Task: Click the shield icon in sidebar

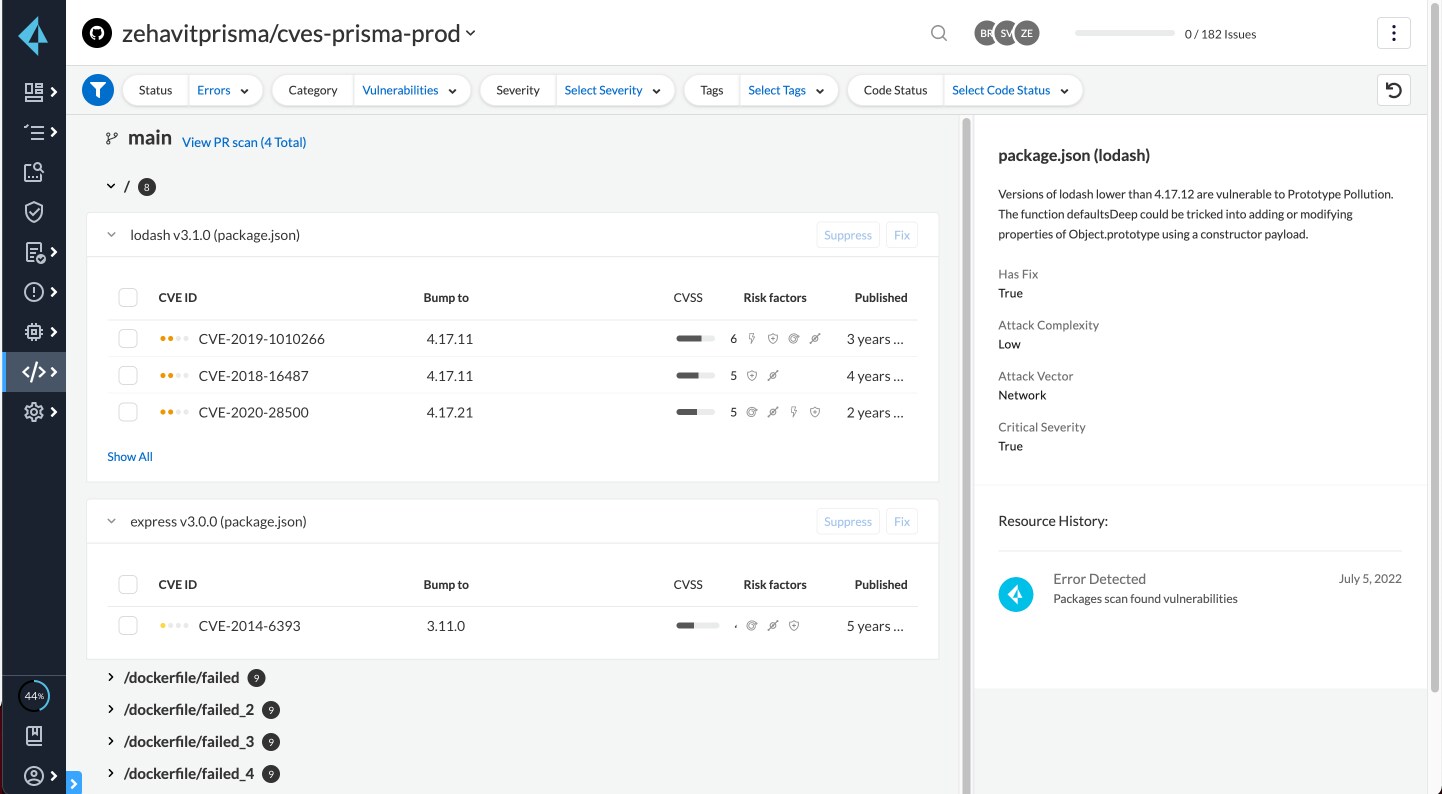Action: pyautogui.click(x=34, y=212)
